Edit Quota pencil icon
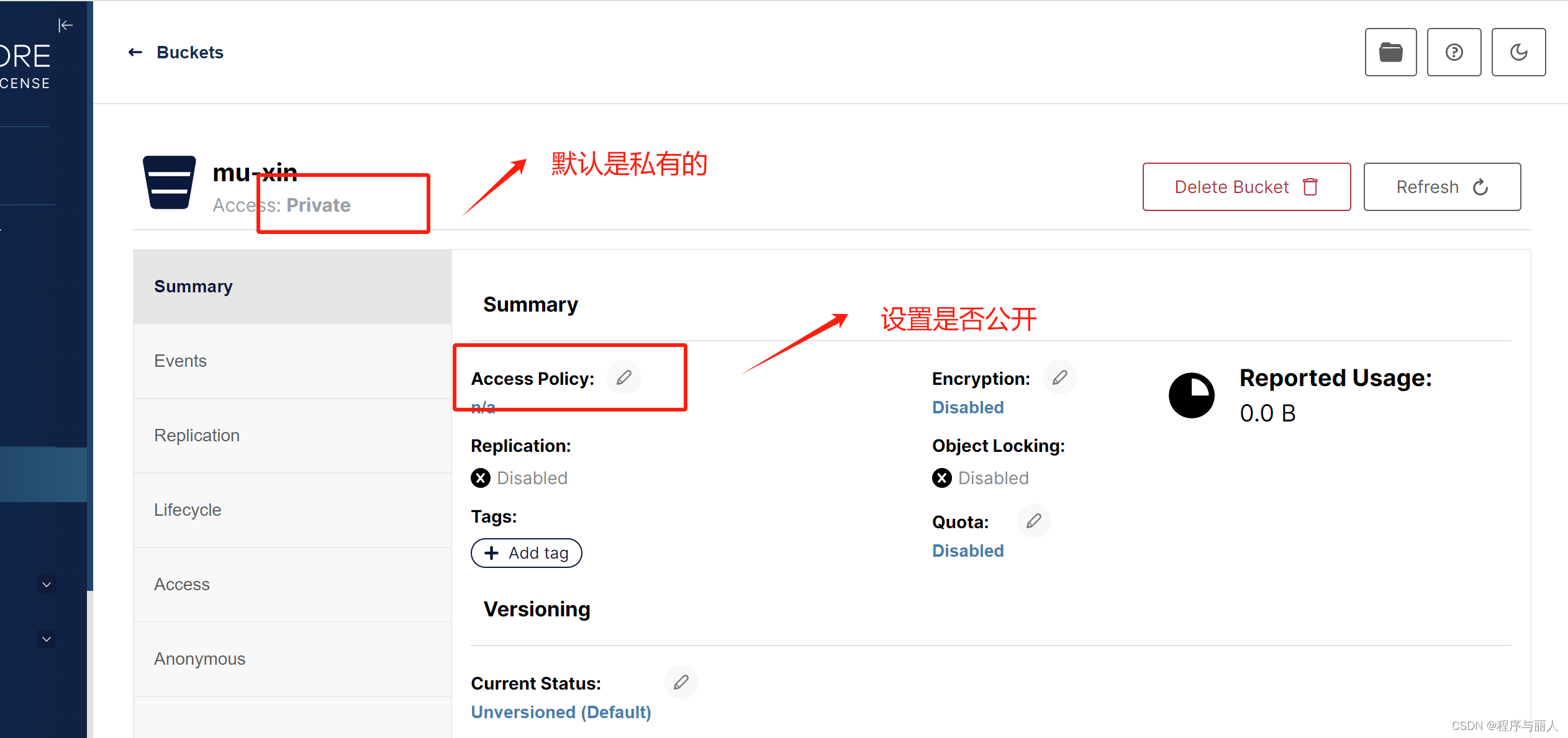The width and height of the screenshot is (1568, 738). tap(1033, 521)
